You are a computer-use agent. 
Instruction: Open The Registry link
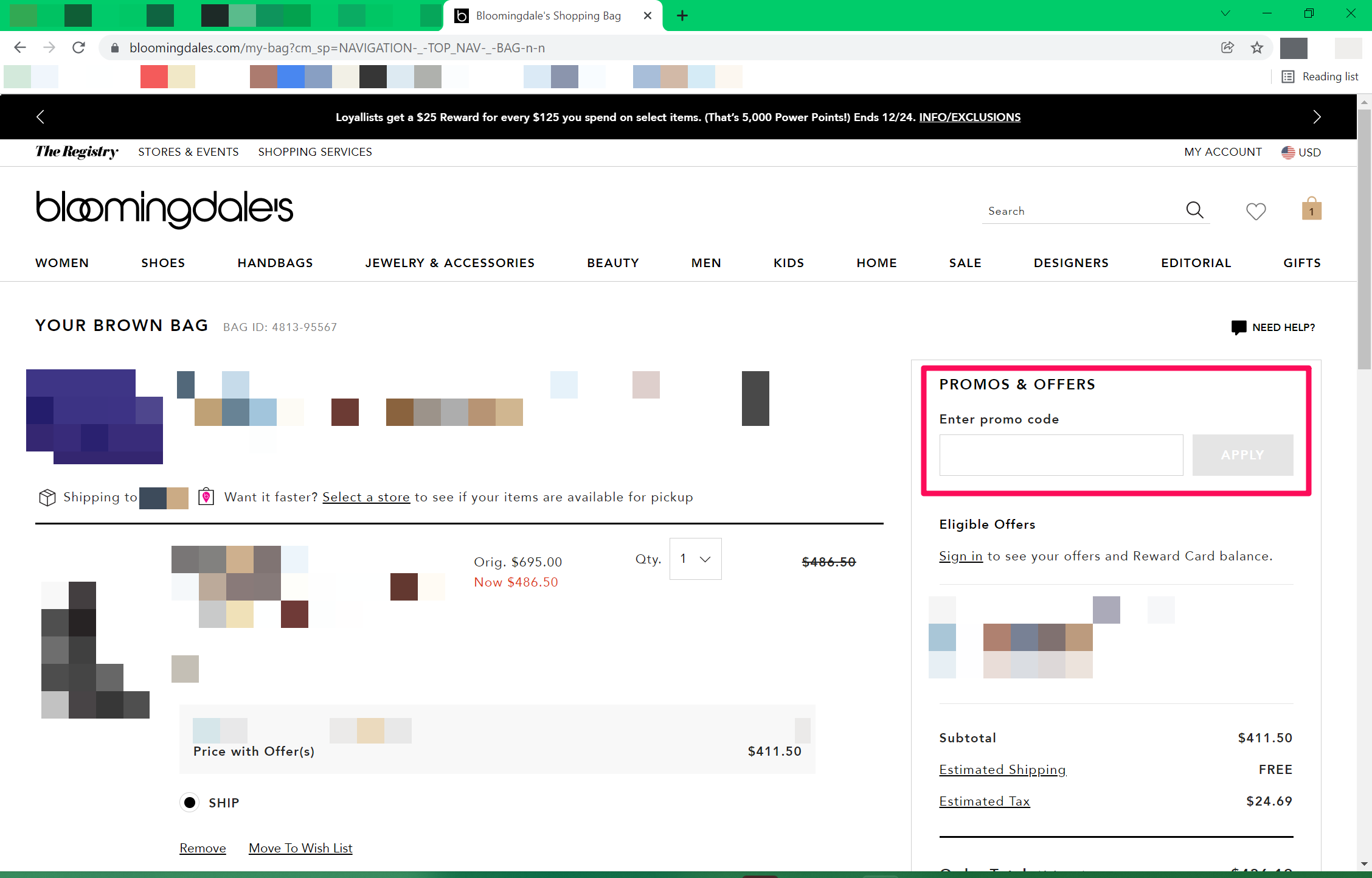click(77, 152)
